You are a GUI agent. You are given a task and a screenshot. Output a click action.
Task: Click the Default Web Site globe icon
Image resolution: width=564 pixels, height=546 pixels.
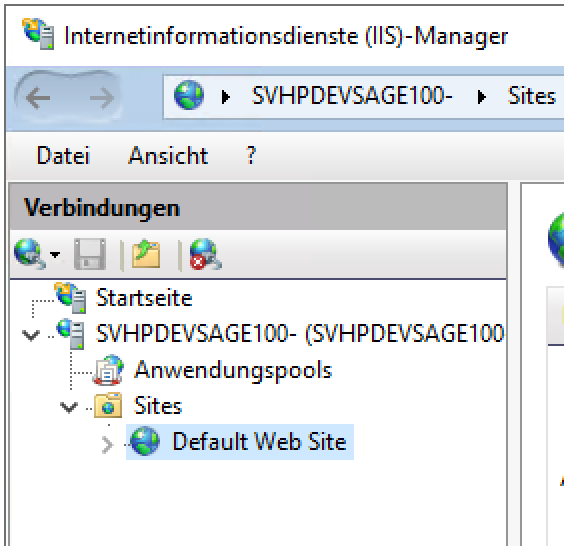[145, 441]
